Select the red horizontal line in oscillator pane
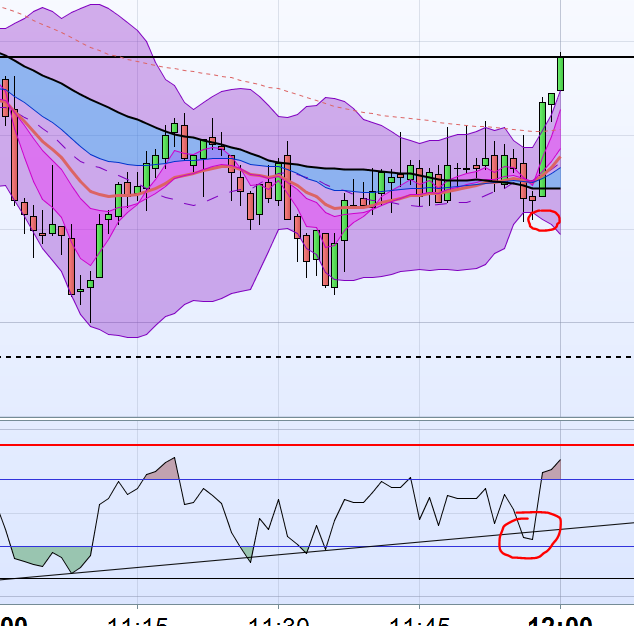 coord(317,445)
